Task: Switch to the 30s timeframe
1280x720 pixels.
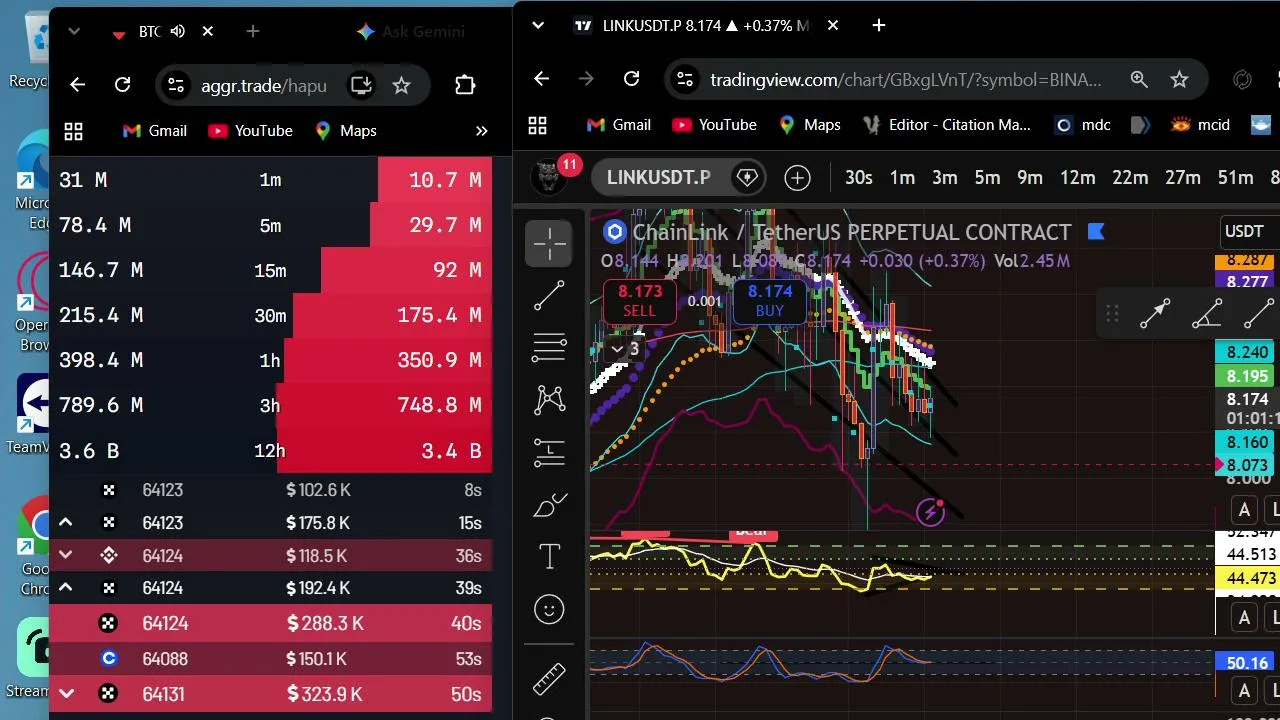Action: pos(858,178)
